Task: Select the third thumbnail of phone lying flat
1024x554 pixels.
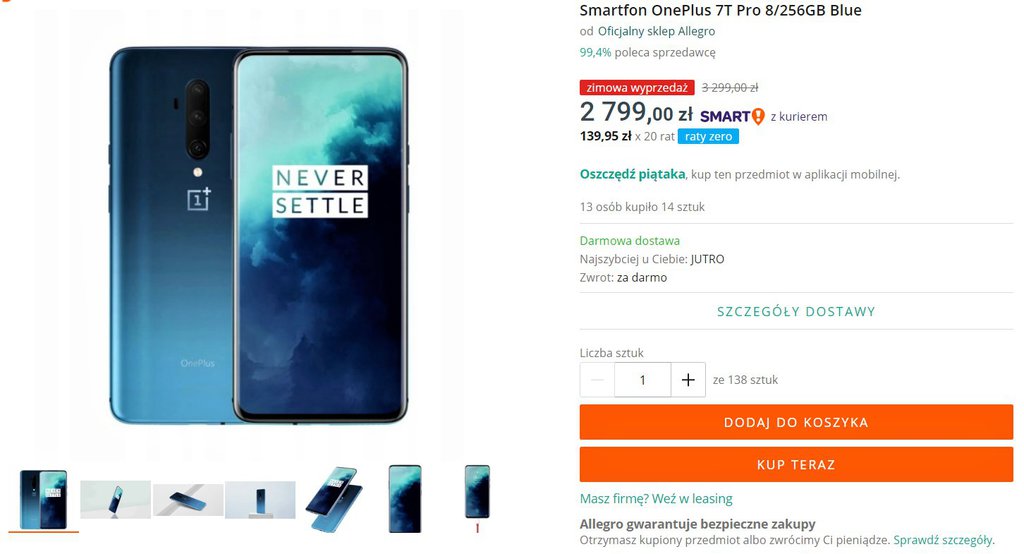Action: (188, 499)
